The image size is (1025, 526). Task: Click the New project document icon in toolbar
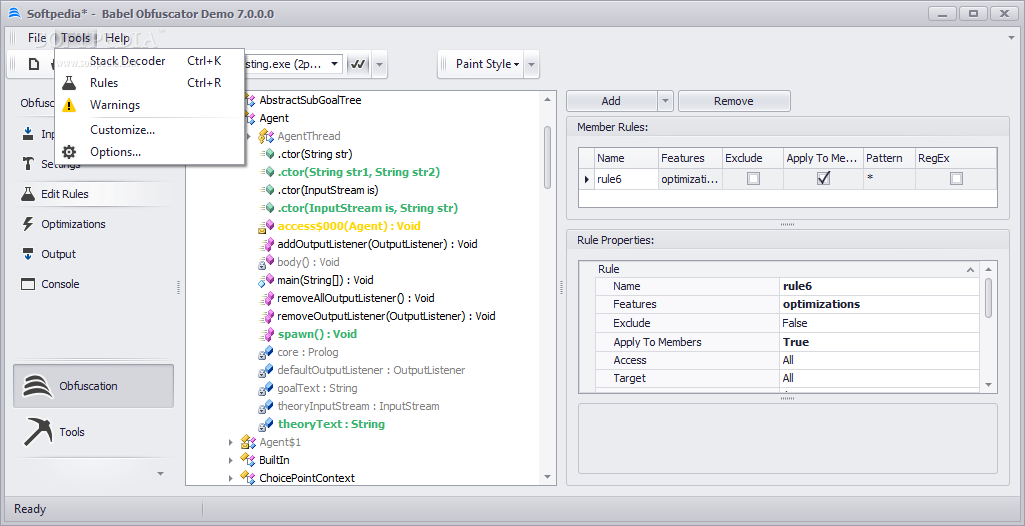[34, 64]
